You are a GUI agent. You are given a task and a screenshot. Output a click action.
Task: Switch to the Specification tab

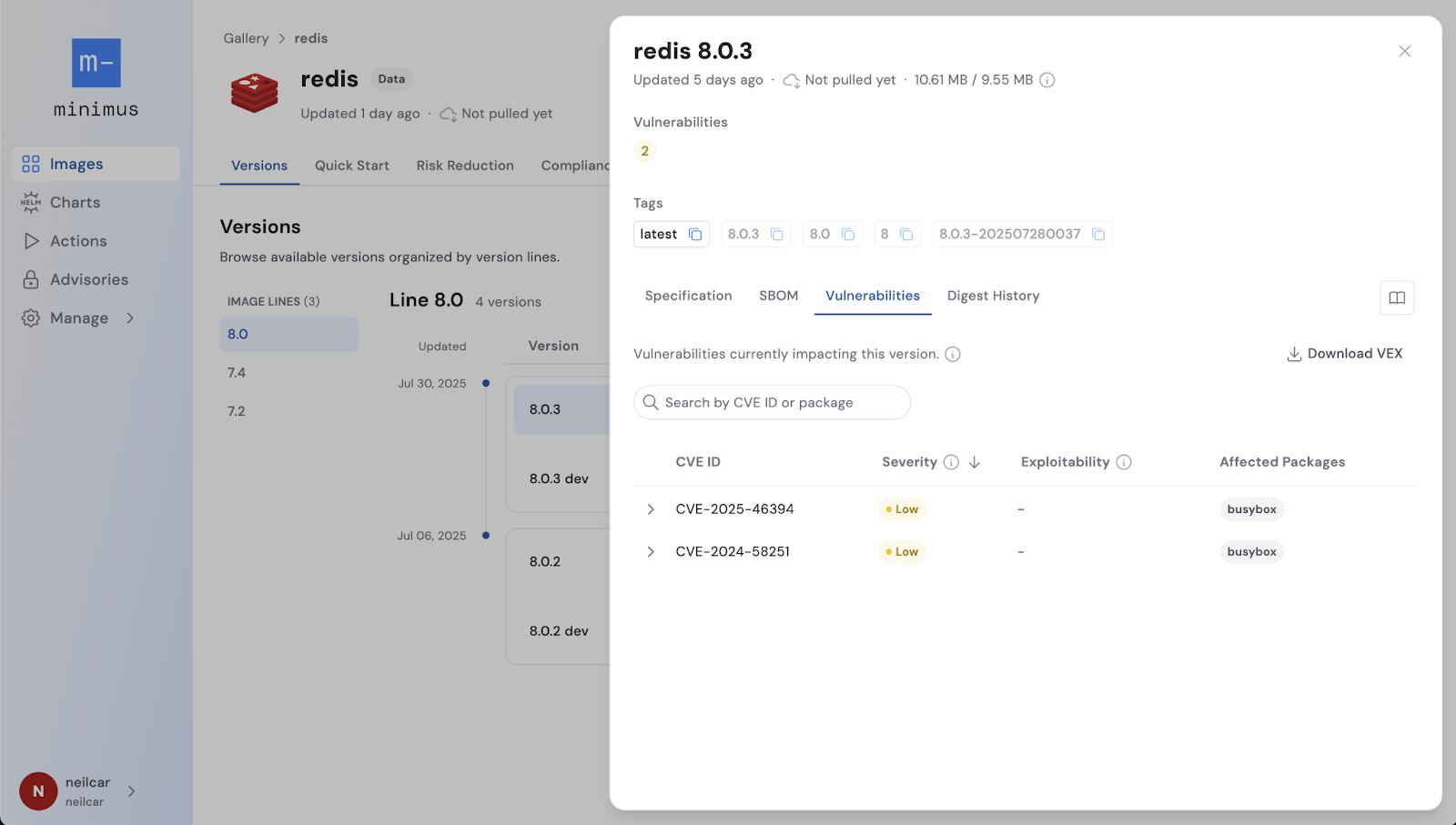(688, 296)
